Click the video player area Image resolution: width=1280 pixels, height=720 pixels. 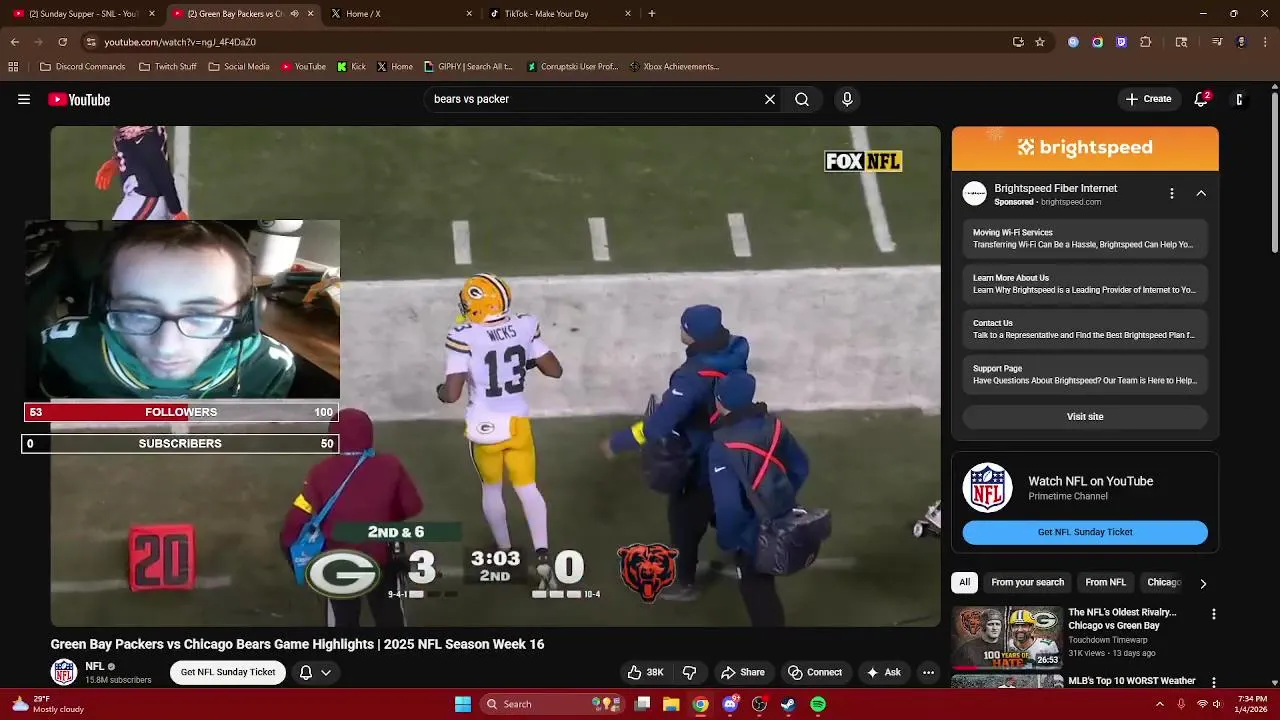click(x=495, y=376)
